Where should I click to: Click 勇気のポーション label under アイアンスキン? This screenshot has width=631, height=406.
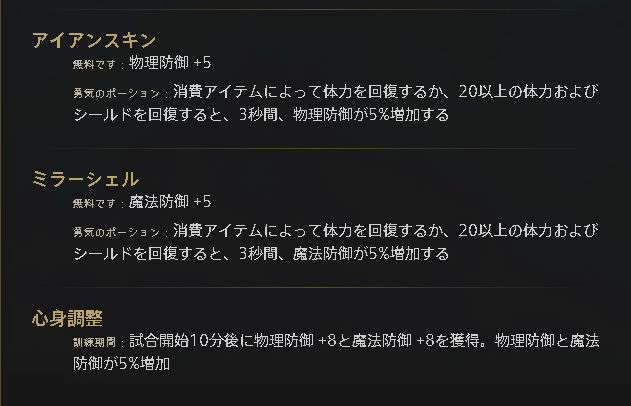pyautogui.click(x=117, y=93)
